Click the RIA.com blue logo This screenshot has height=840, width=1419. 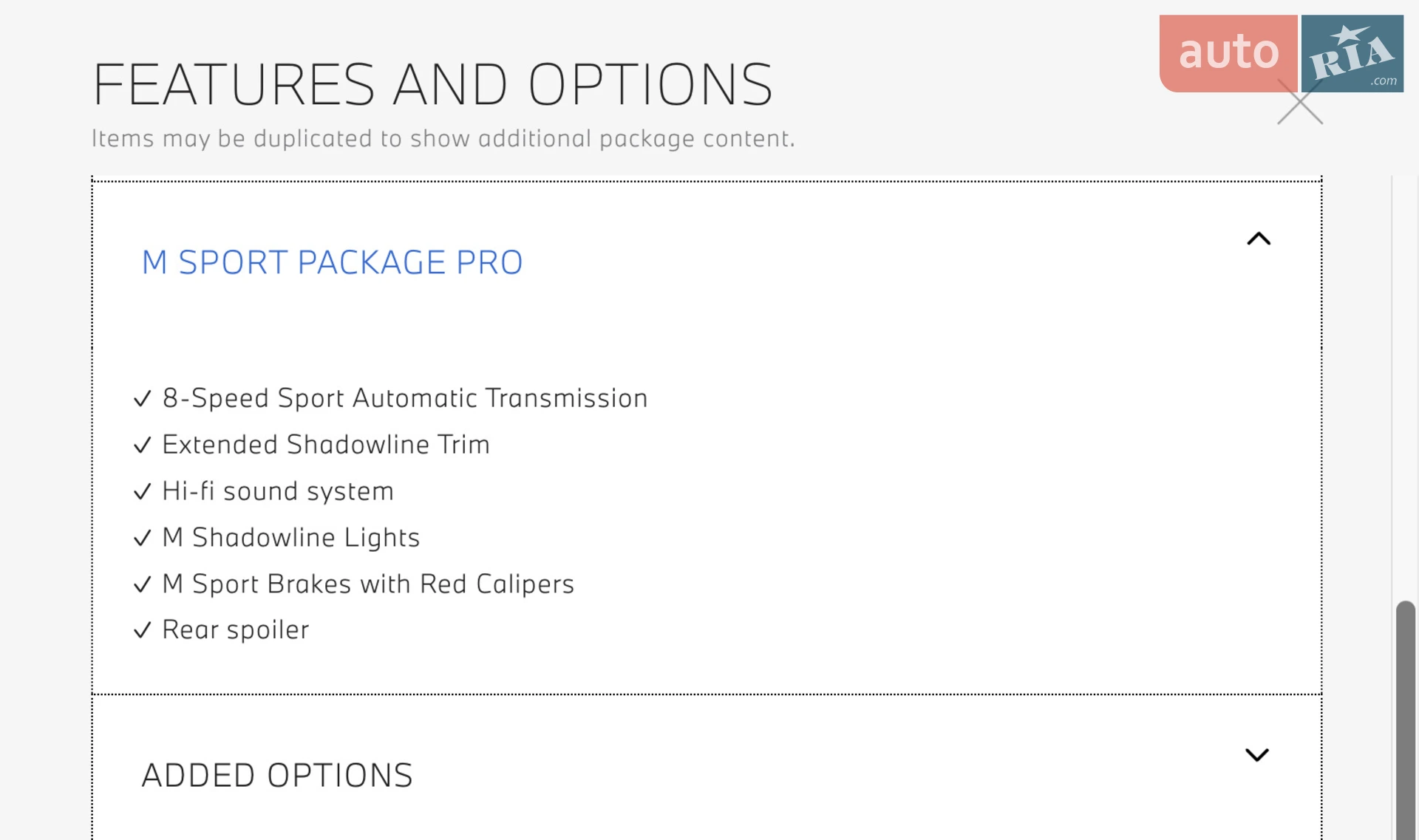[x=1352, y=53]
